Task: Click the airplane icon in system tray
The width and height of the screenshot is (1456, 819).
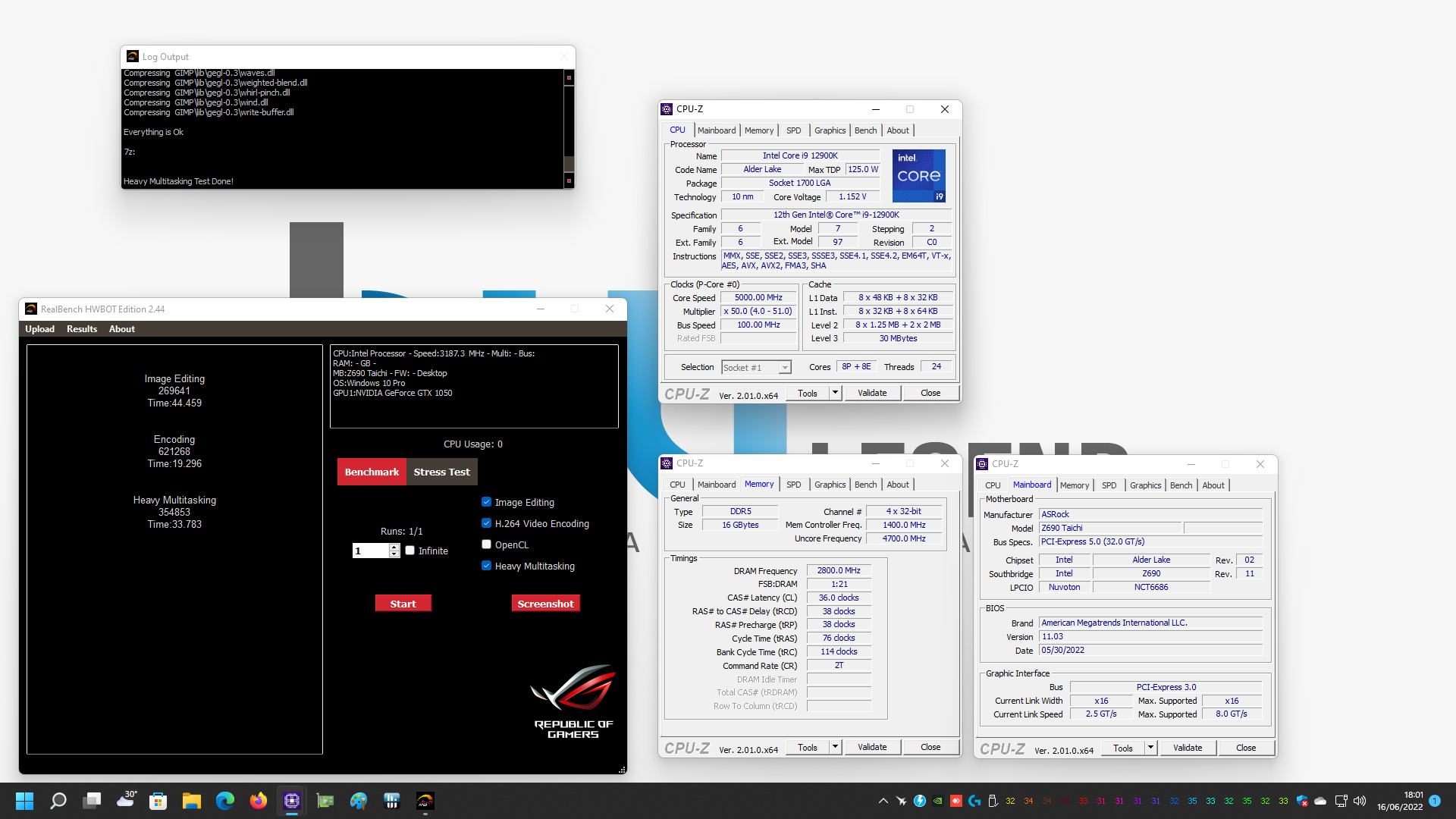Action: pyautogui.click(x=901, y=801)
